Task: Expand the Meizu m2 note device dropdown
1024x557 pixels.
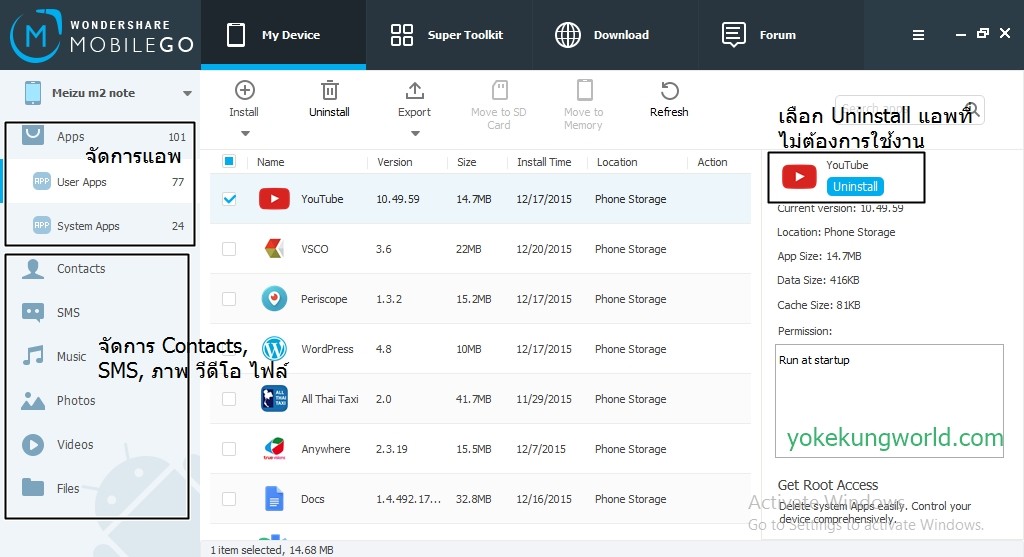Action: [x=187, y=93]
